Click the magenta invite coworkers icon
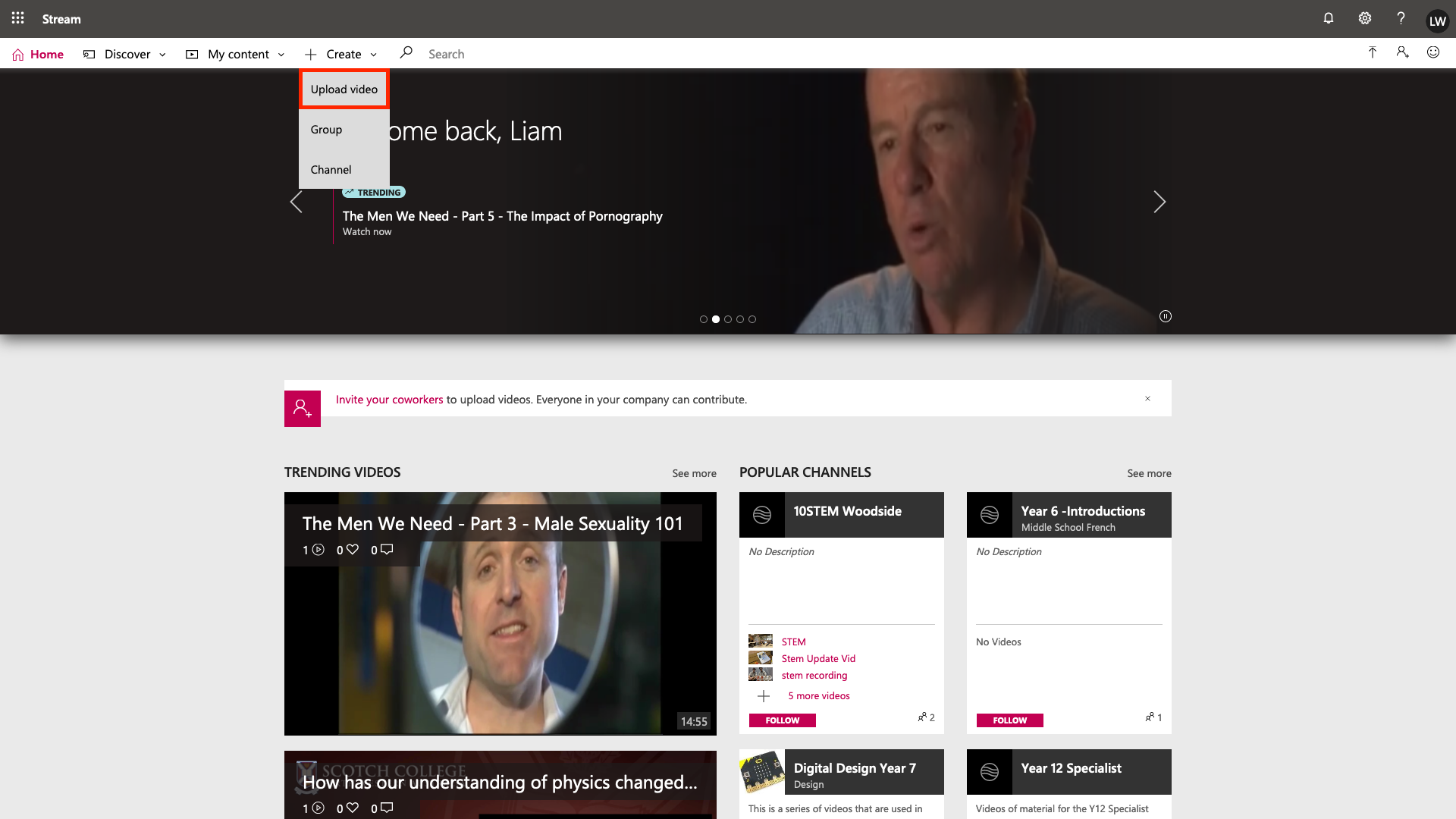 303,409
